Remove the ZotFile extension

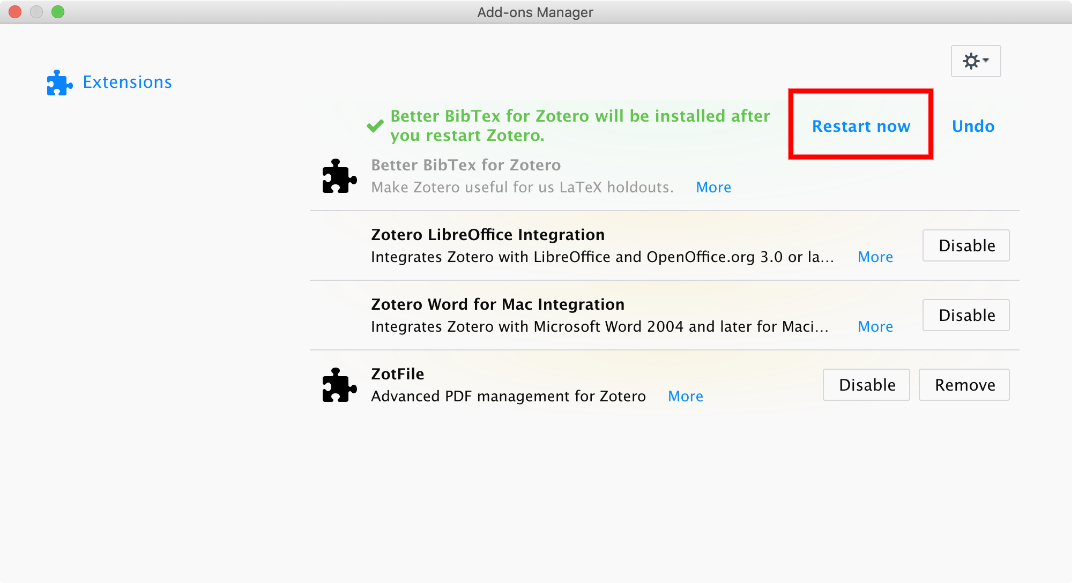click(x=965, y=385)
